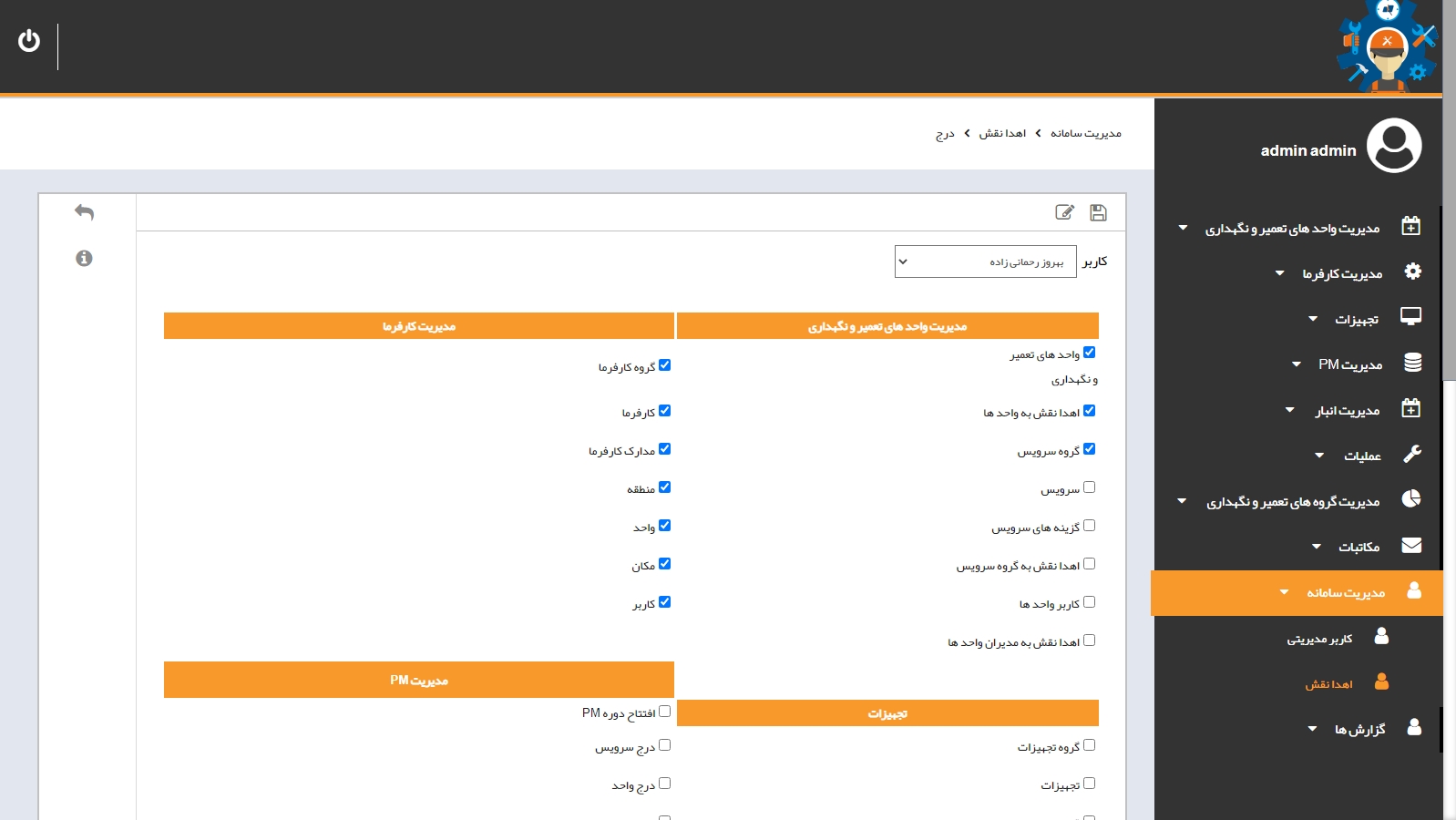
Task: Open the کاربر user dropdown
Action: 985,261
